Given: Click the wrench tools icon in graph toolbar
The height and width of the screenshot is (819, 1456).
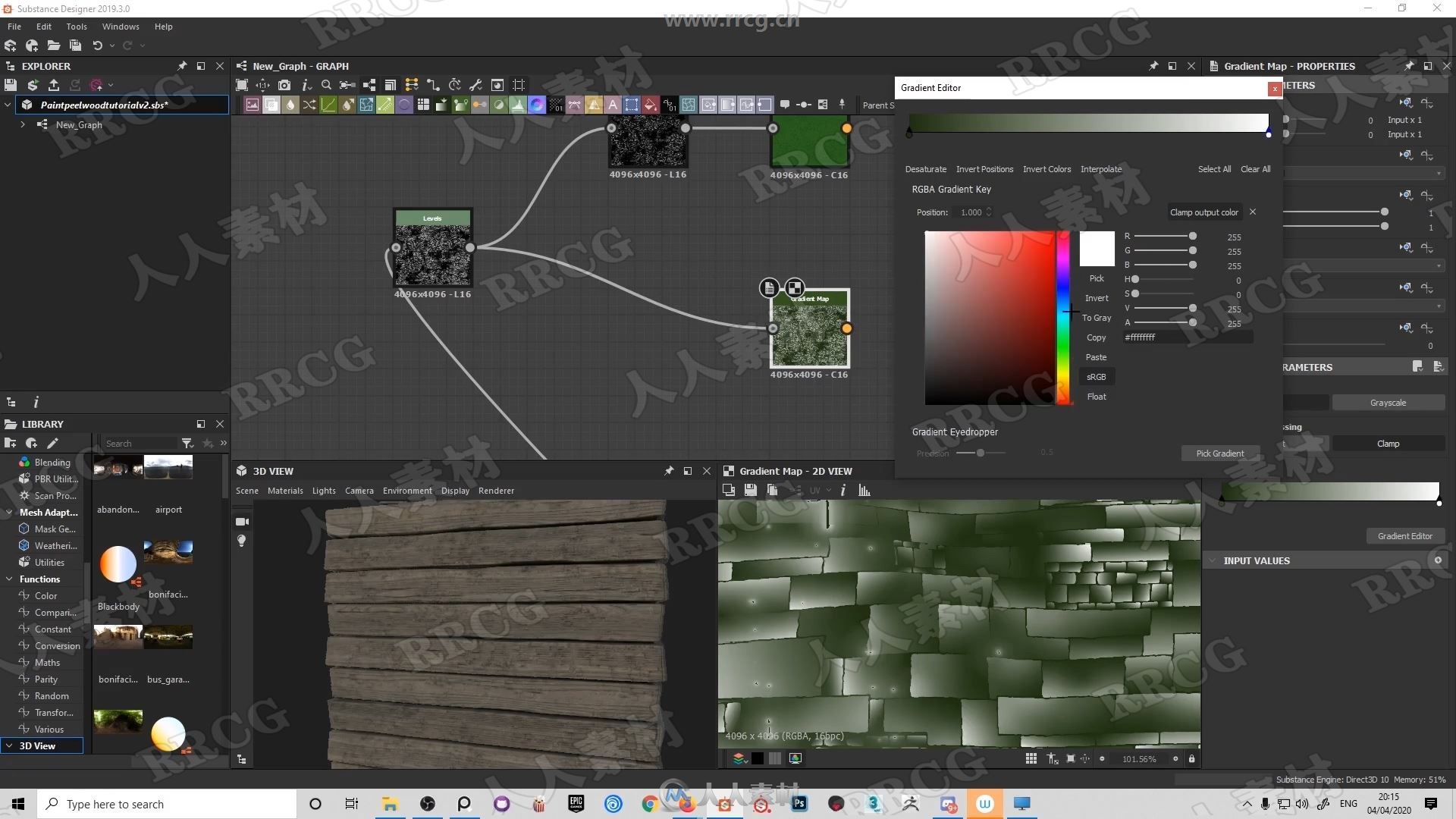Looking at the screenshot, I should [x=475, y=85].
